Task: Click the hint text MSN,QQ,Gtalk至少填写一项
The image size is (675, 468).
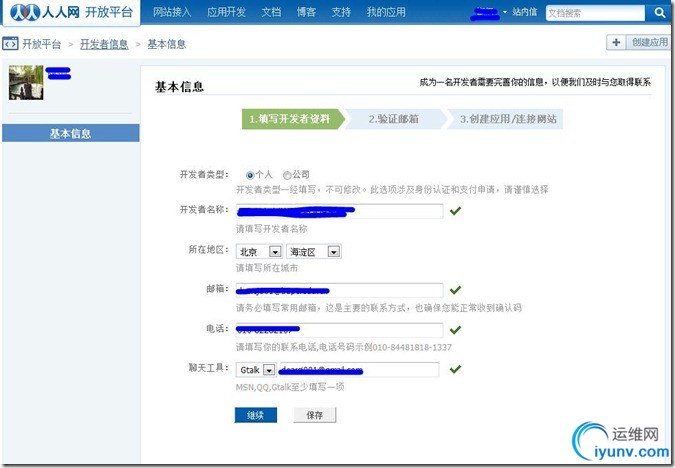Action: 290,387
